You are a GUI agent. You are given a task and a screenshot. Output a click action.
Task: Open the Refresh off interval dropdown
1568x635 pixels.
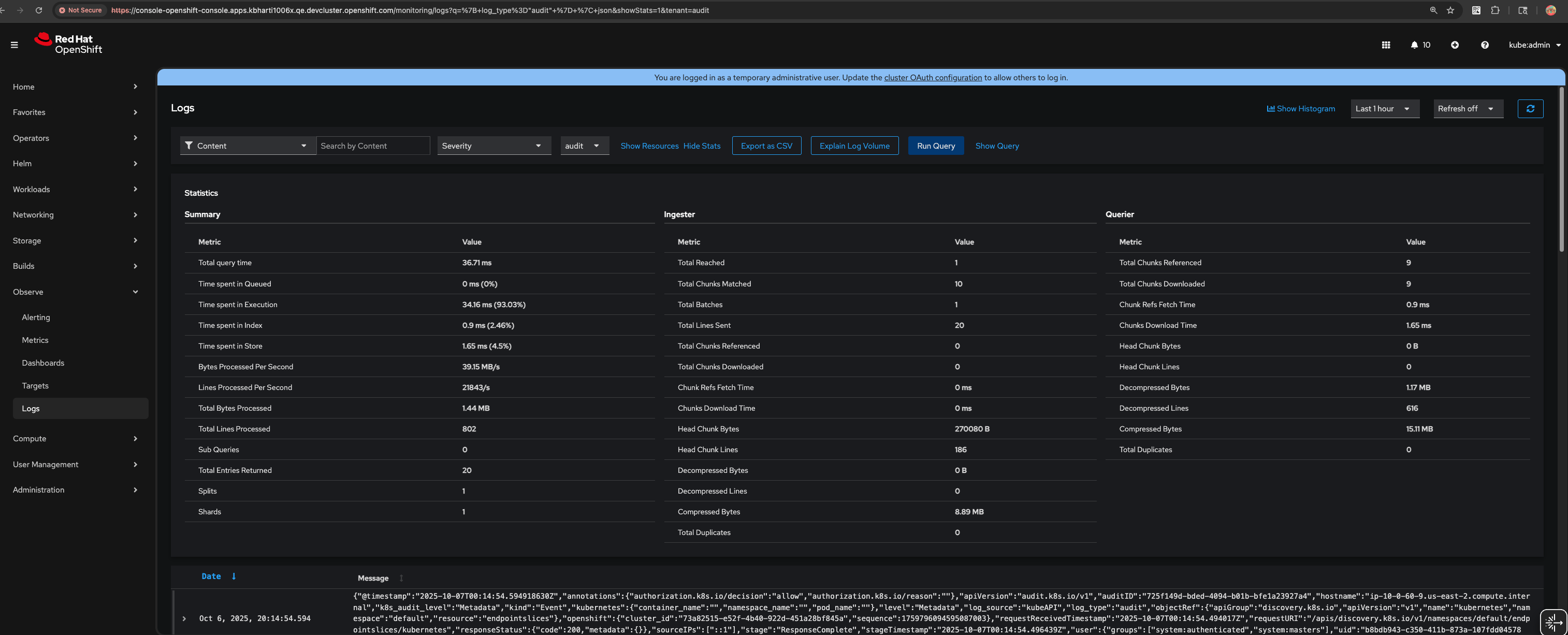coord(1468,108)
